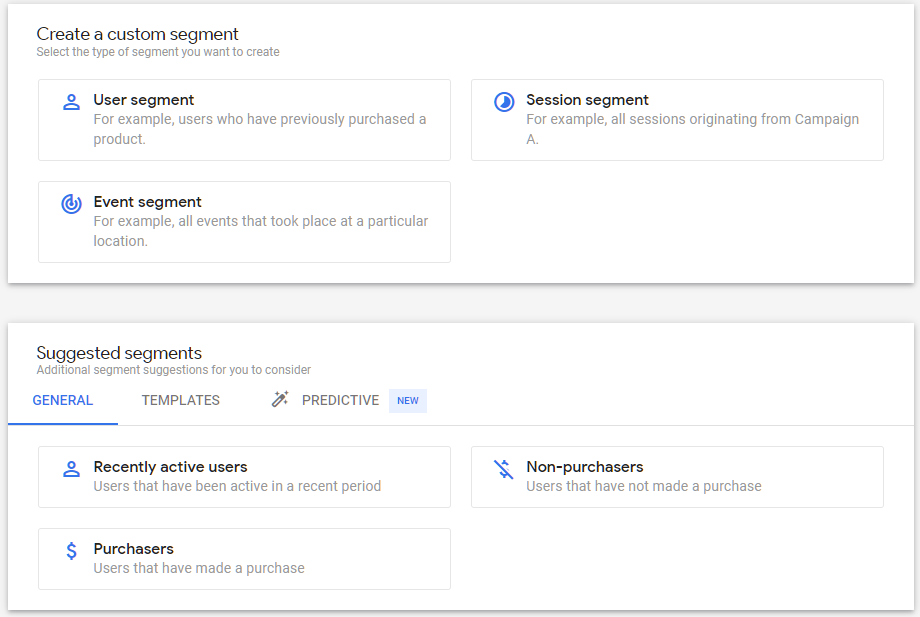The width and height of the screenshot is (920, 617).
Task: Select the Session segment title
Action: [587, 100]
